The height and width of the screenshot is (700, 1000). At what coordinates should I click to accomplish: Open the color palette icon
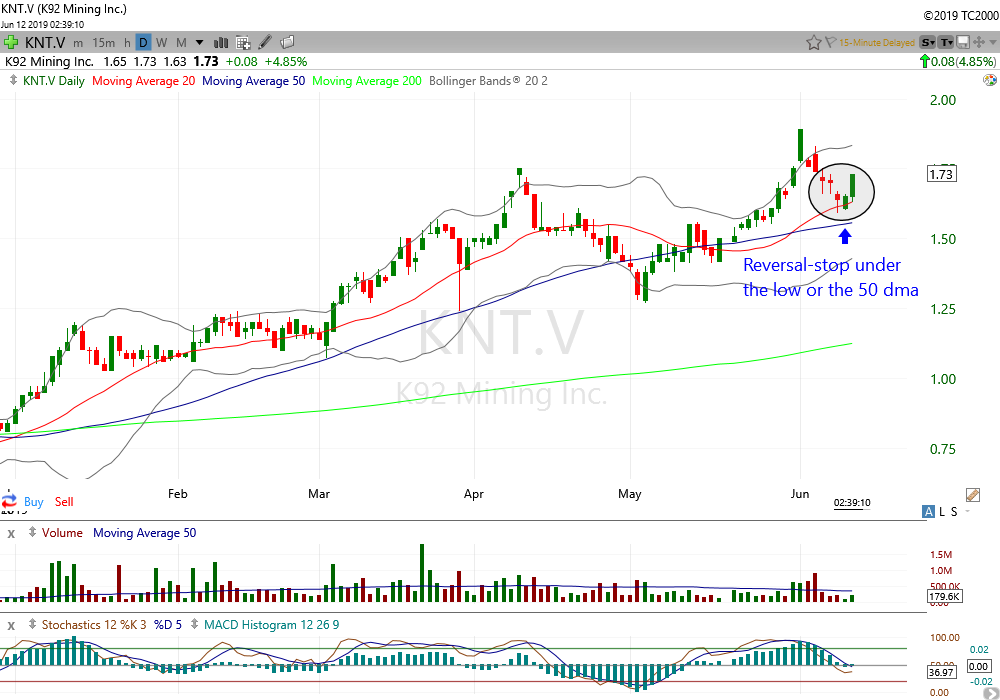pyautogui.click(x=990, y=80)
